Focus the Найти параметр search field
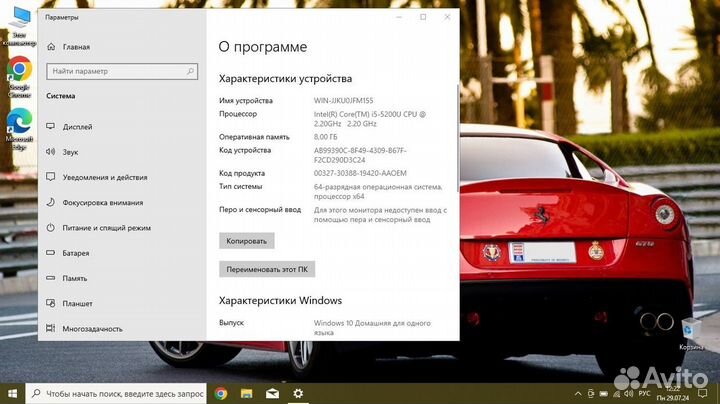This screenshot has height=404, width=720. point(122,71)
